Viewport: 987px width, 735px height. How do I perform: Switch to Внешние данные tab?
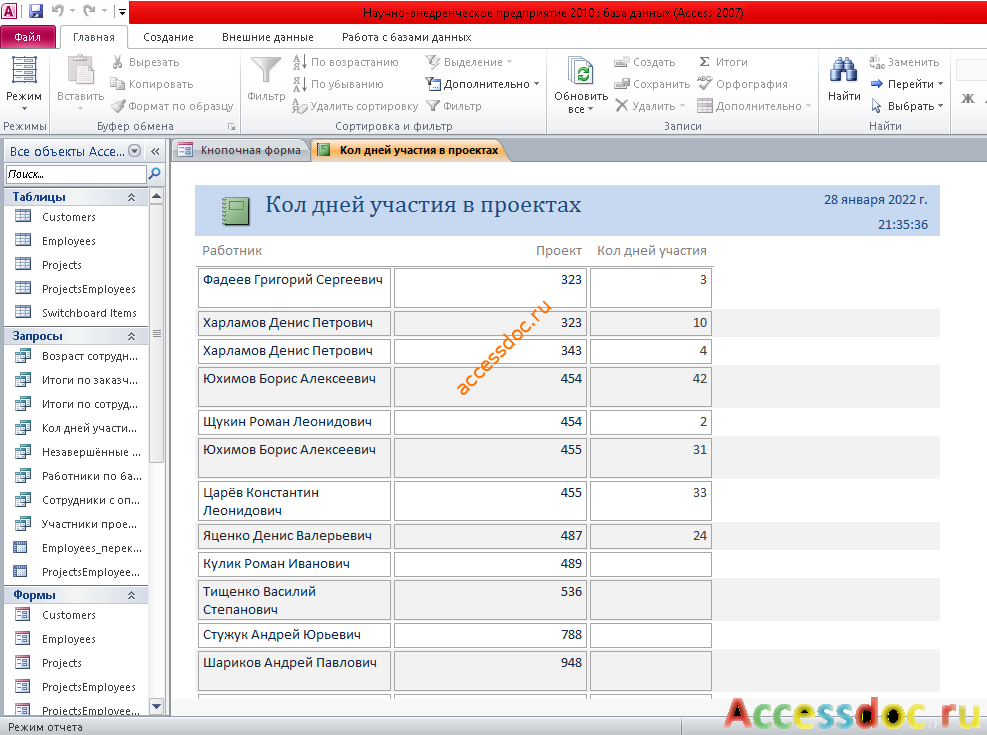(268, 37)
